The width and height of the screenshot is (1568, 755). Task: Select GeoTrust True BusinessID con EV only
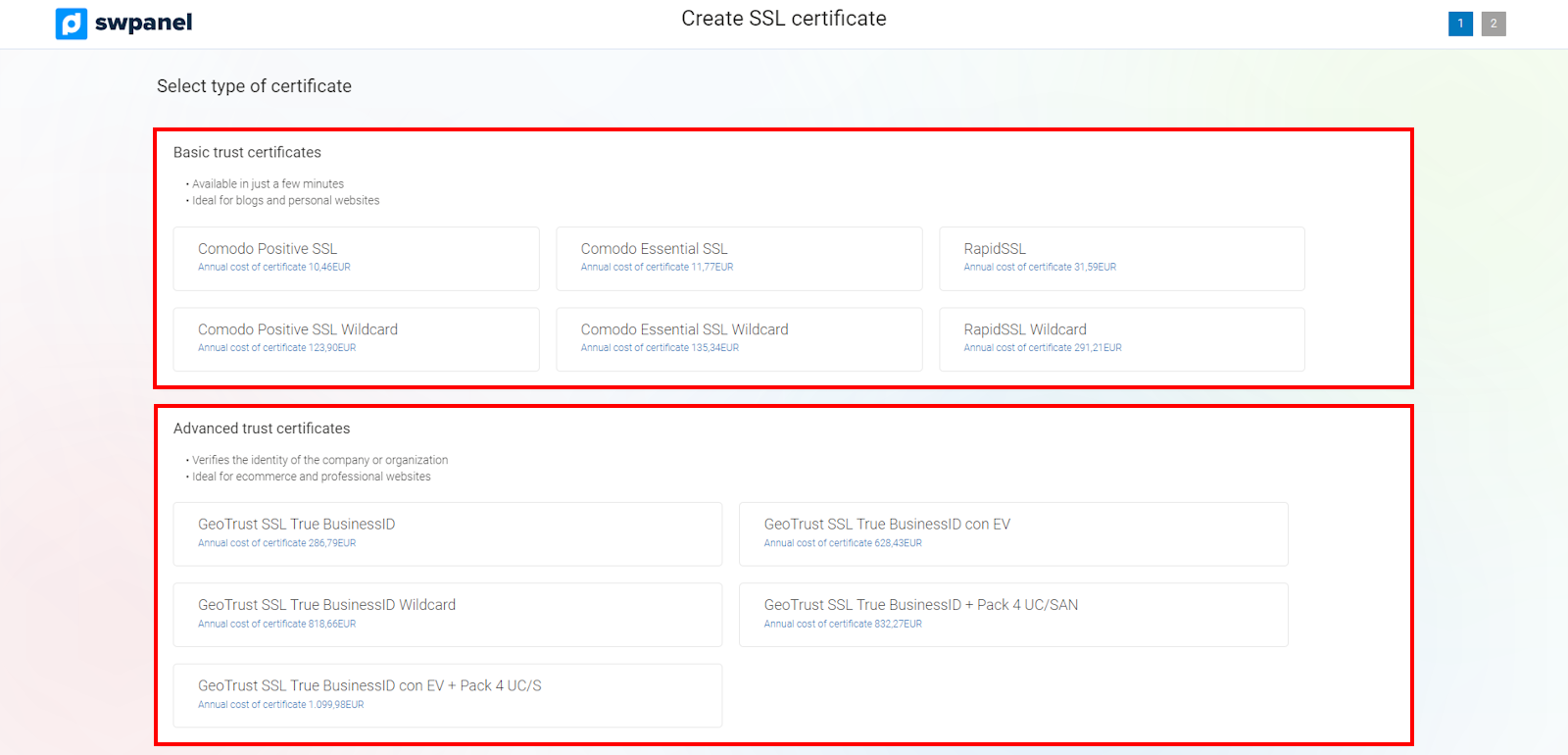pyautogui.click(x=1013, y=533)
